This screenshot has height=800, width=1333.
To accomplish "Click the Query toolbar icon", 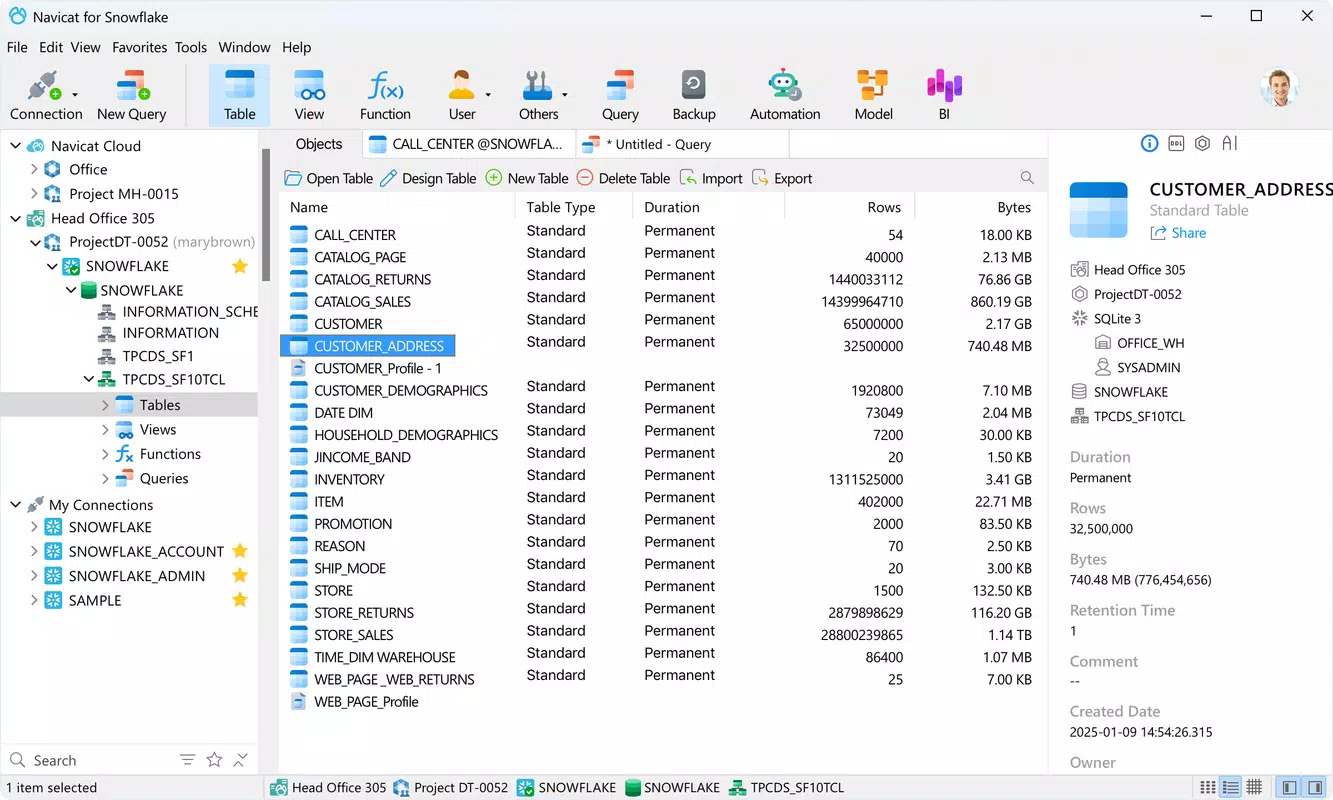I will point(620,95).
